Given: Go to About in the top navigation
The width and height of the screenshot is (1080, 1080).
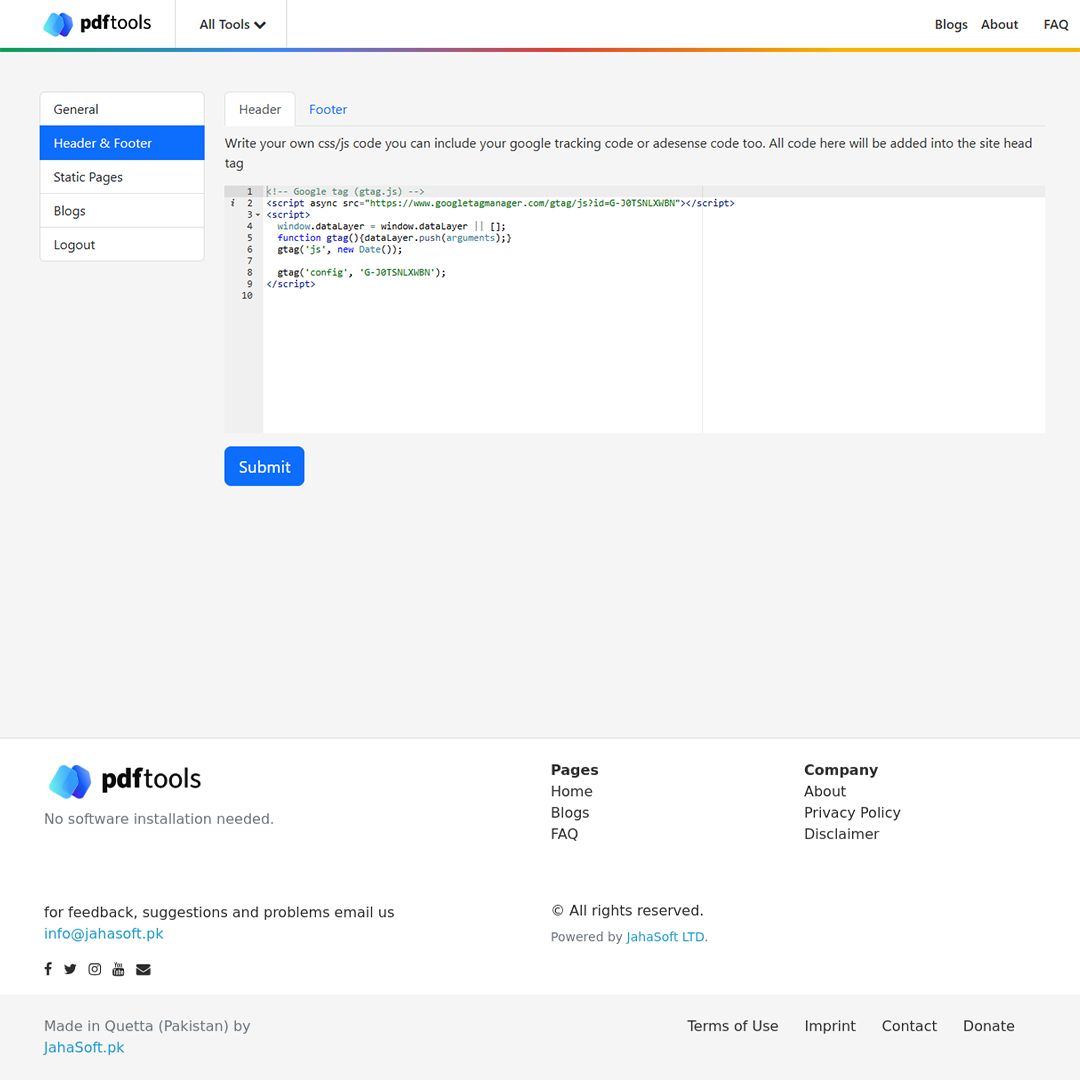Looking at the screenshot, I should pos(999,24).
